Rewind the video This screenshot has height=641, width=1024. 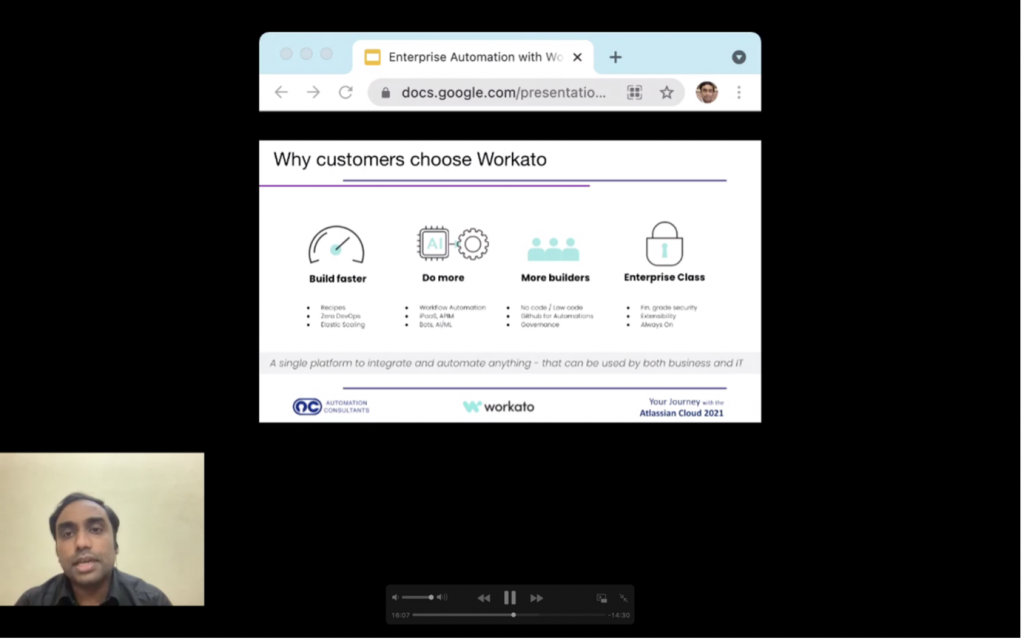(x=483, y=598)
